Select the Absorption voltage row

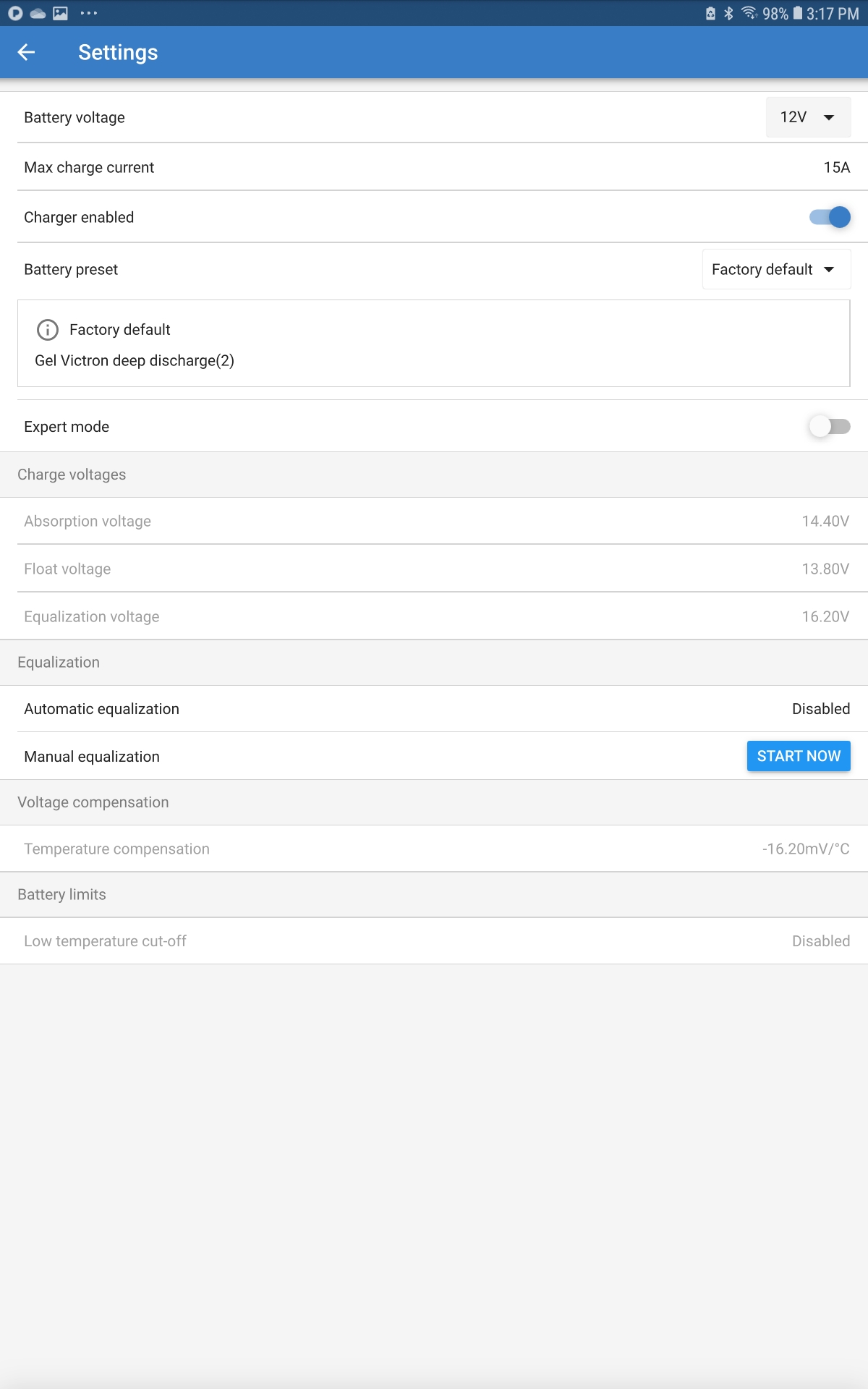(x=434, y=521)
